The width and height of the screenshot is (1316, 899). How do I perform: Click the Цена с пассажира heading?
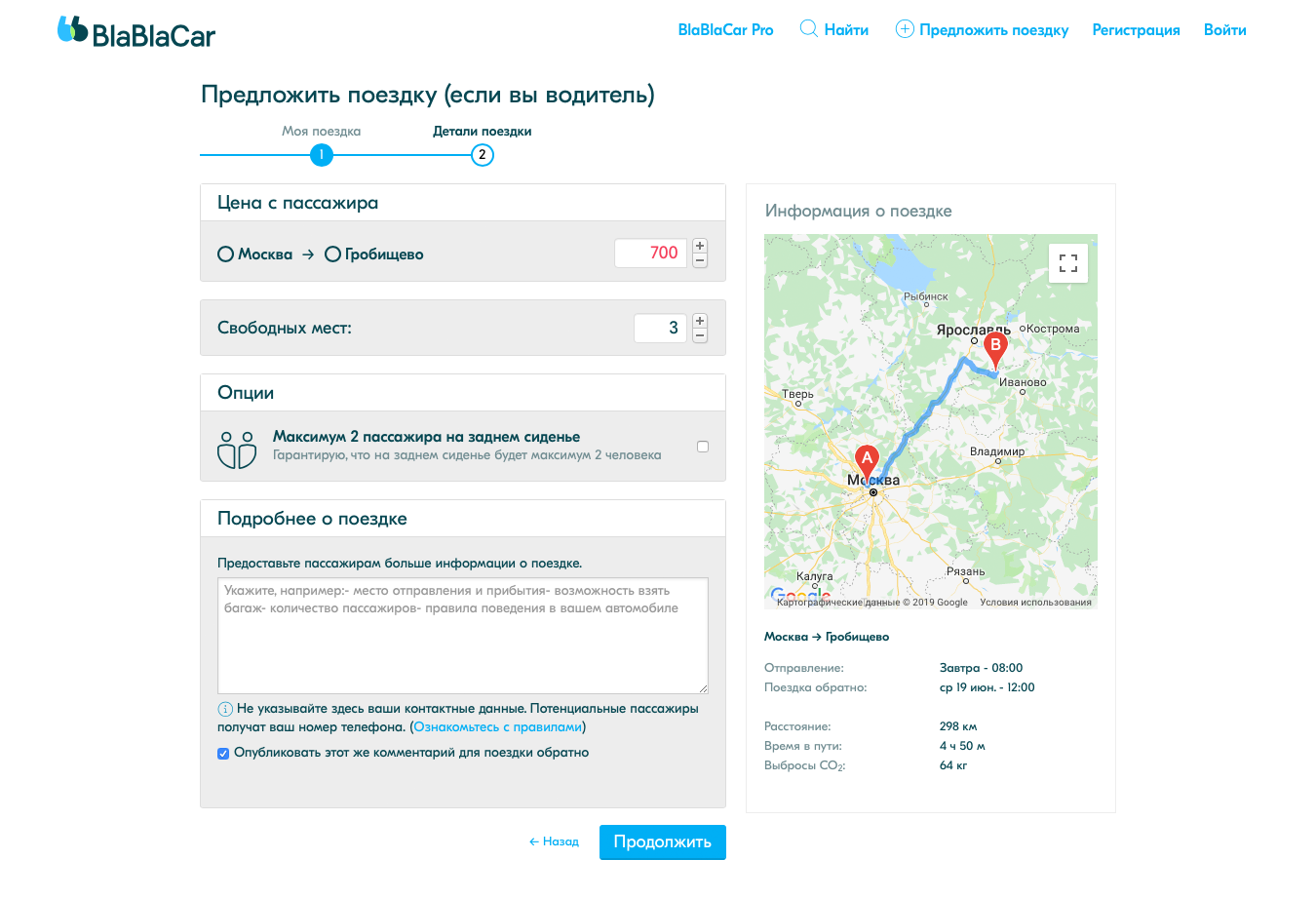pos(297,203)
